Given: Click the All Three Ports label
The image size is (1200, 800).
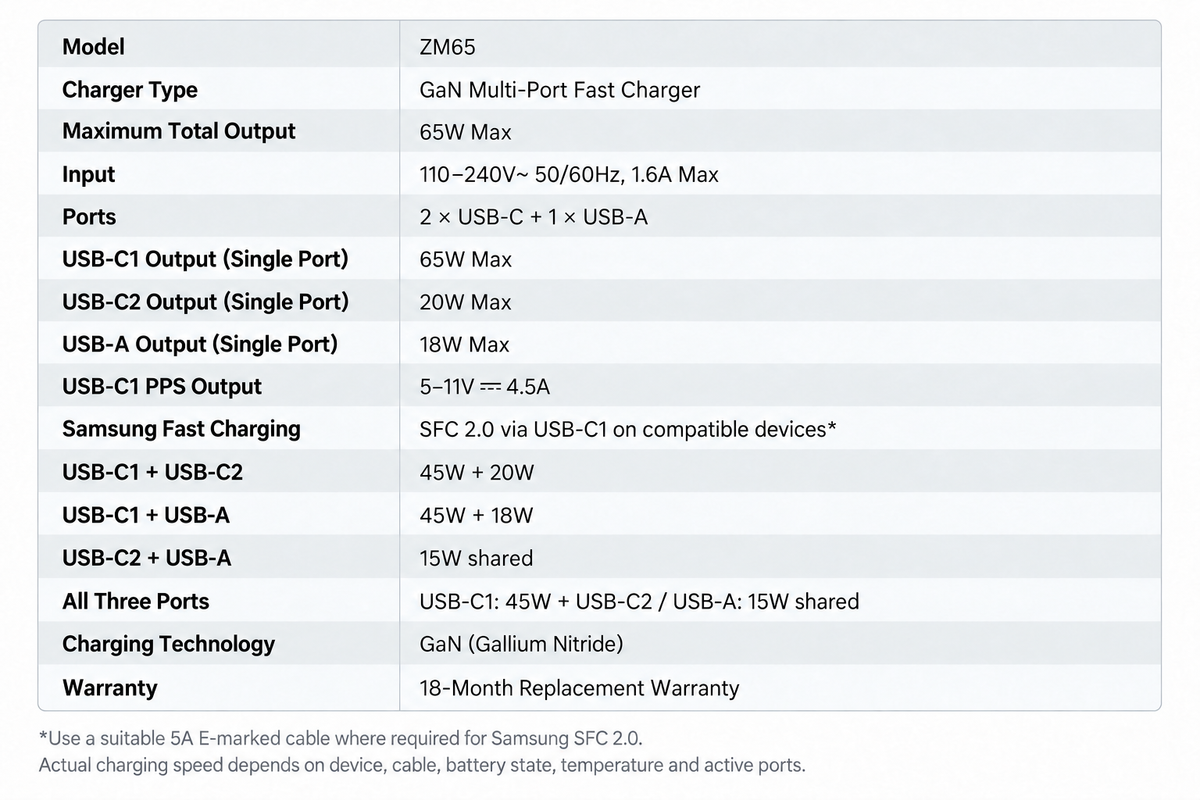Looking at the screenshot, I should [136, 601].
